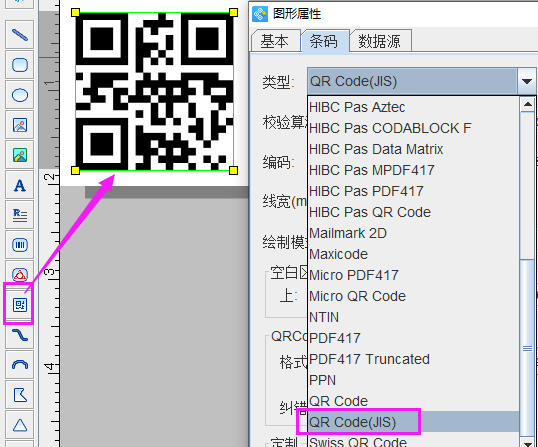Choose Swiss QR Code type

pyautogui.click(x=413, y=440)
